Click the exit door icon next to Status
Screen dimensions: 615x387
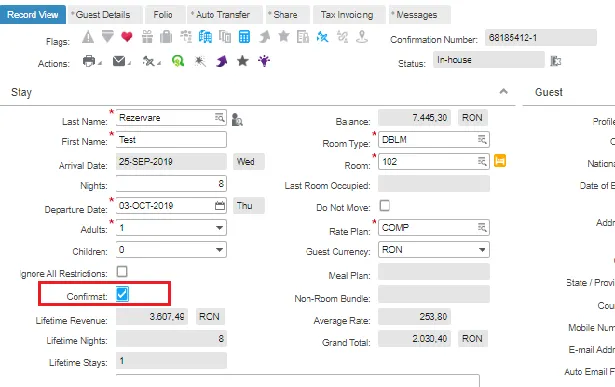click(555, 61)
